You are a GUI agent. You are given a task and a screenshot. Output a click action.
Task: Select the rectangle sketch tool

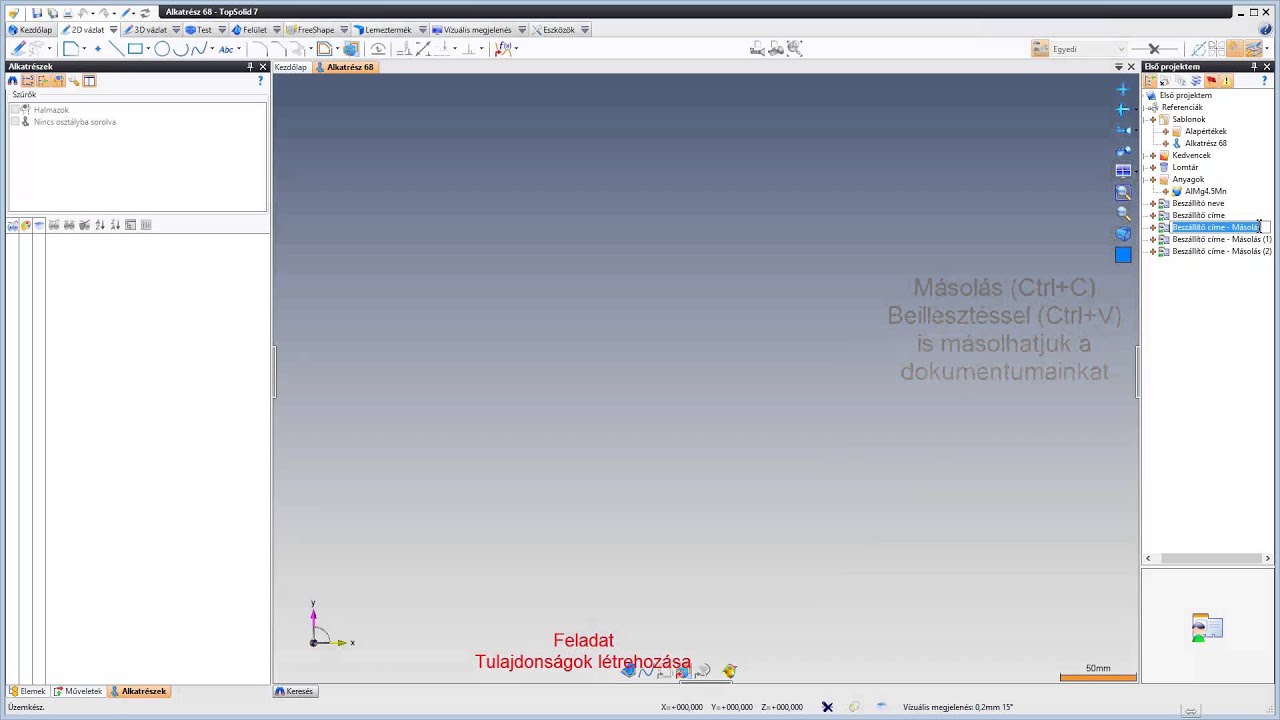tap(135, 49)
